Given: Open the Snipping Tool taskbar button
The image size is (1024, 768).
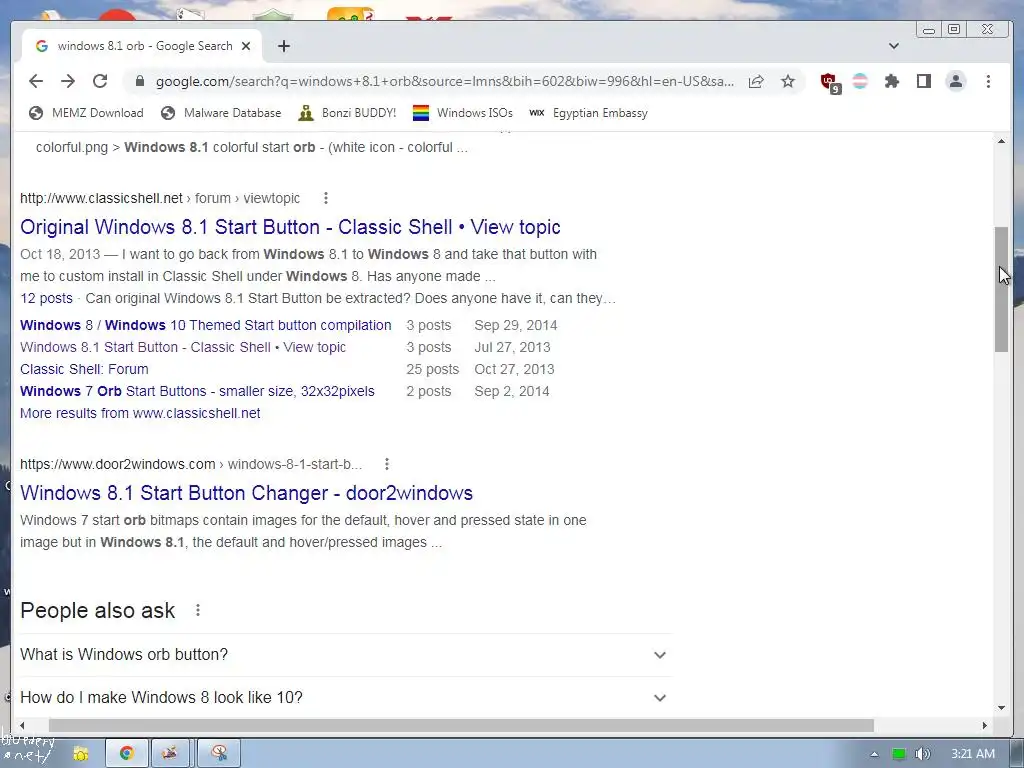Looking at the screenshot, I should tap(219, 754).
